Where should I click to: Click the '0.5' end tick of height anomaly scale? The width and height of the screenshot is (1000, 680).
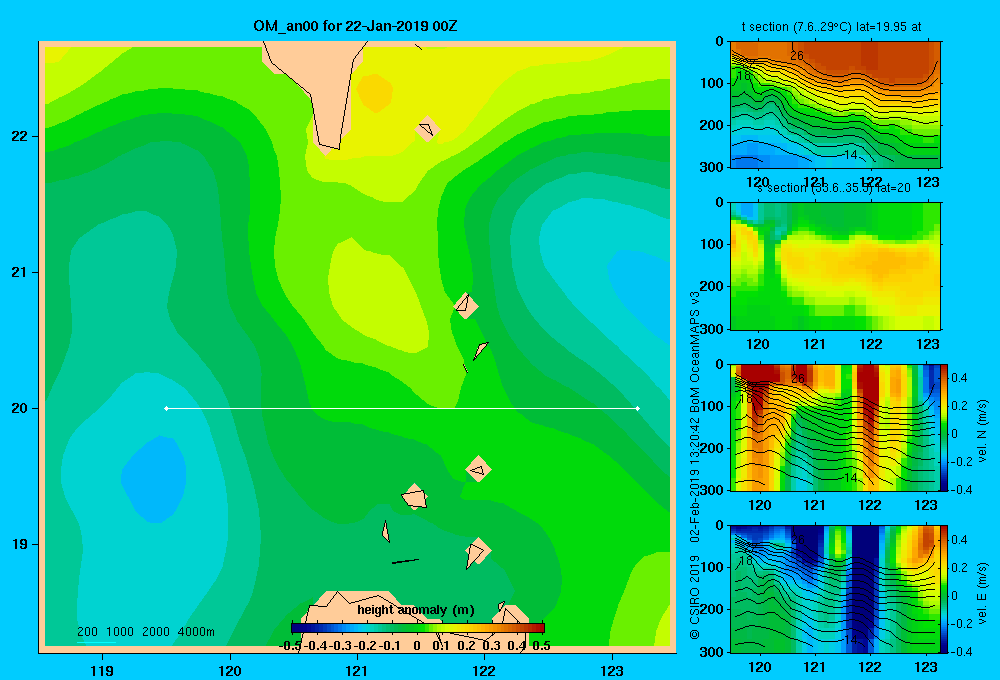541,646
